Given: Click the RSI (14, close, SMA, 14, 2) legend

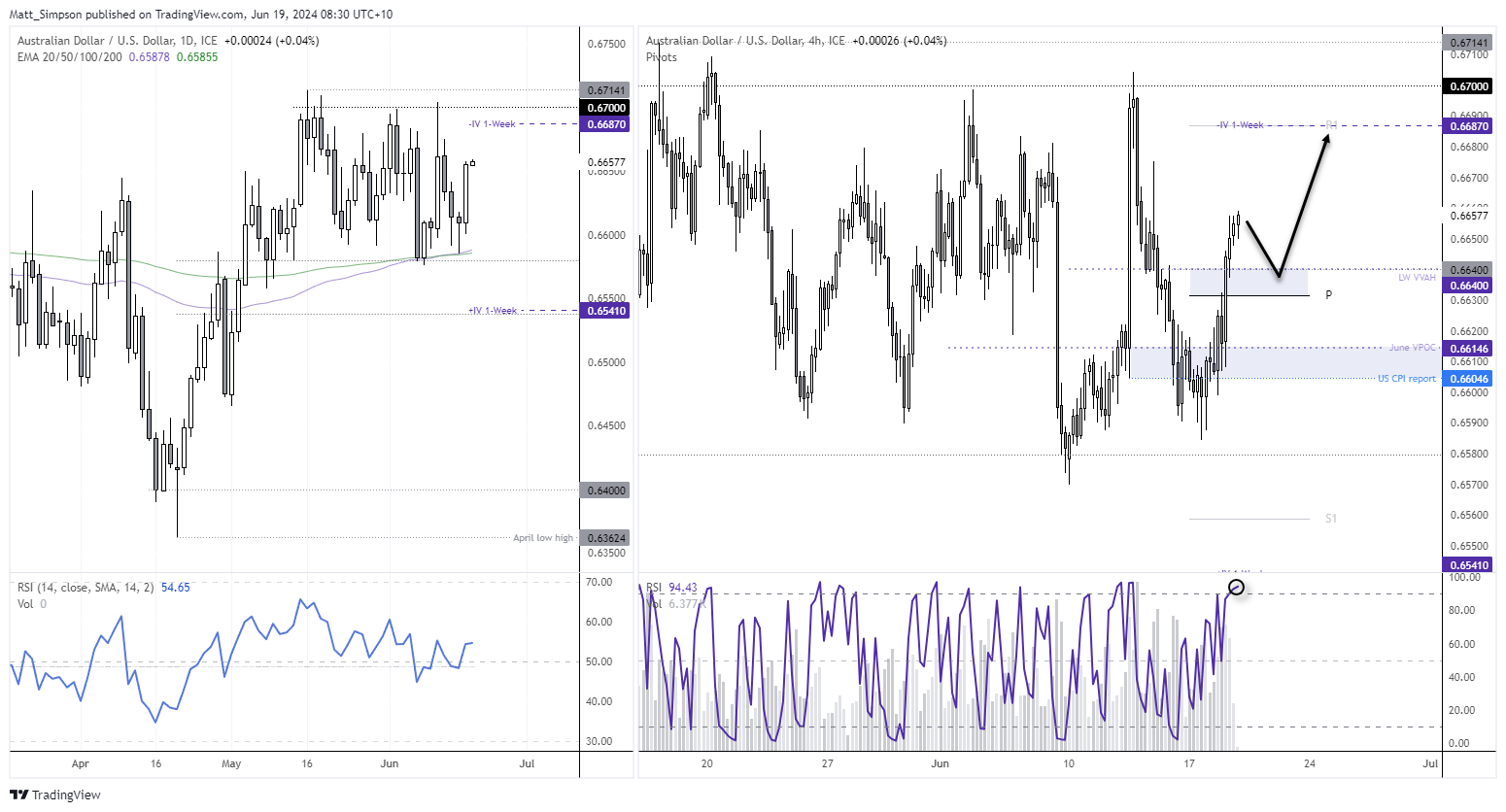Looking at the screenshot, I should click(86, 588).
